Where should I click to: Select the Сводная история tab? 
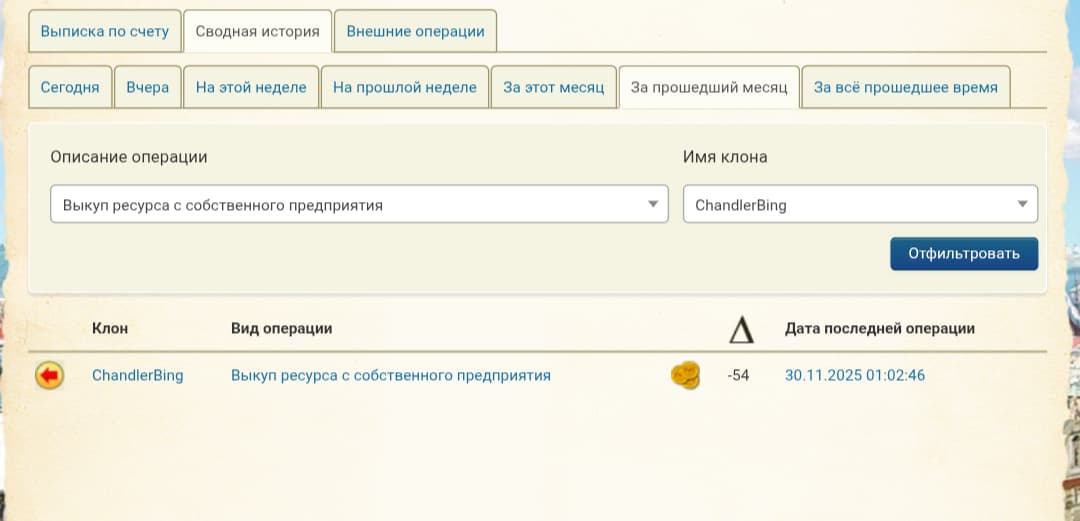click(x=258, y=31)
